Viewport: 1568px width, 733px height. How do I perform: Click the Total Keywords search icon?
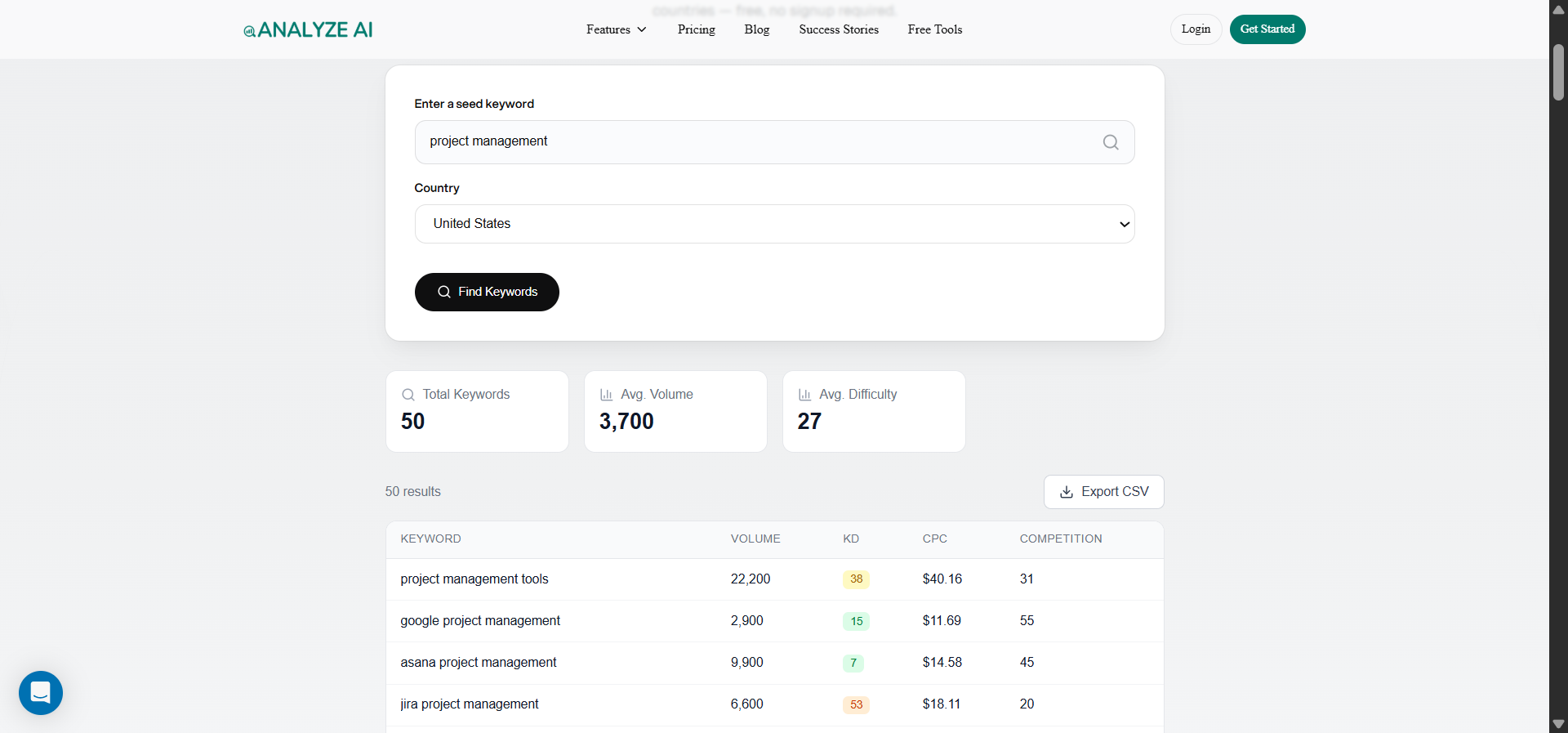(408, 395)
